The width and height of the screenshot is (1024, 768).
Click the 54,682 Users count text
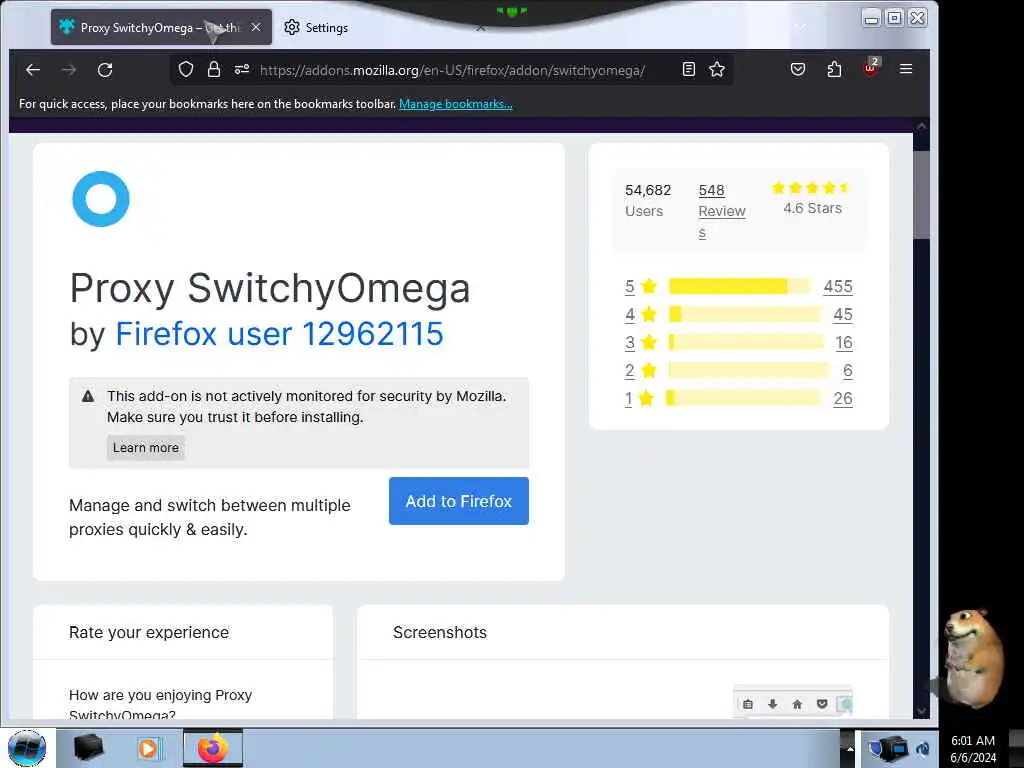coord(648,200)
